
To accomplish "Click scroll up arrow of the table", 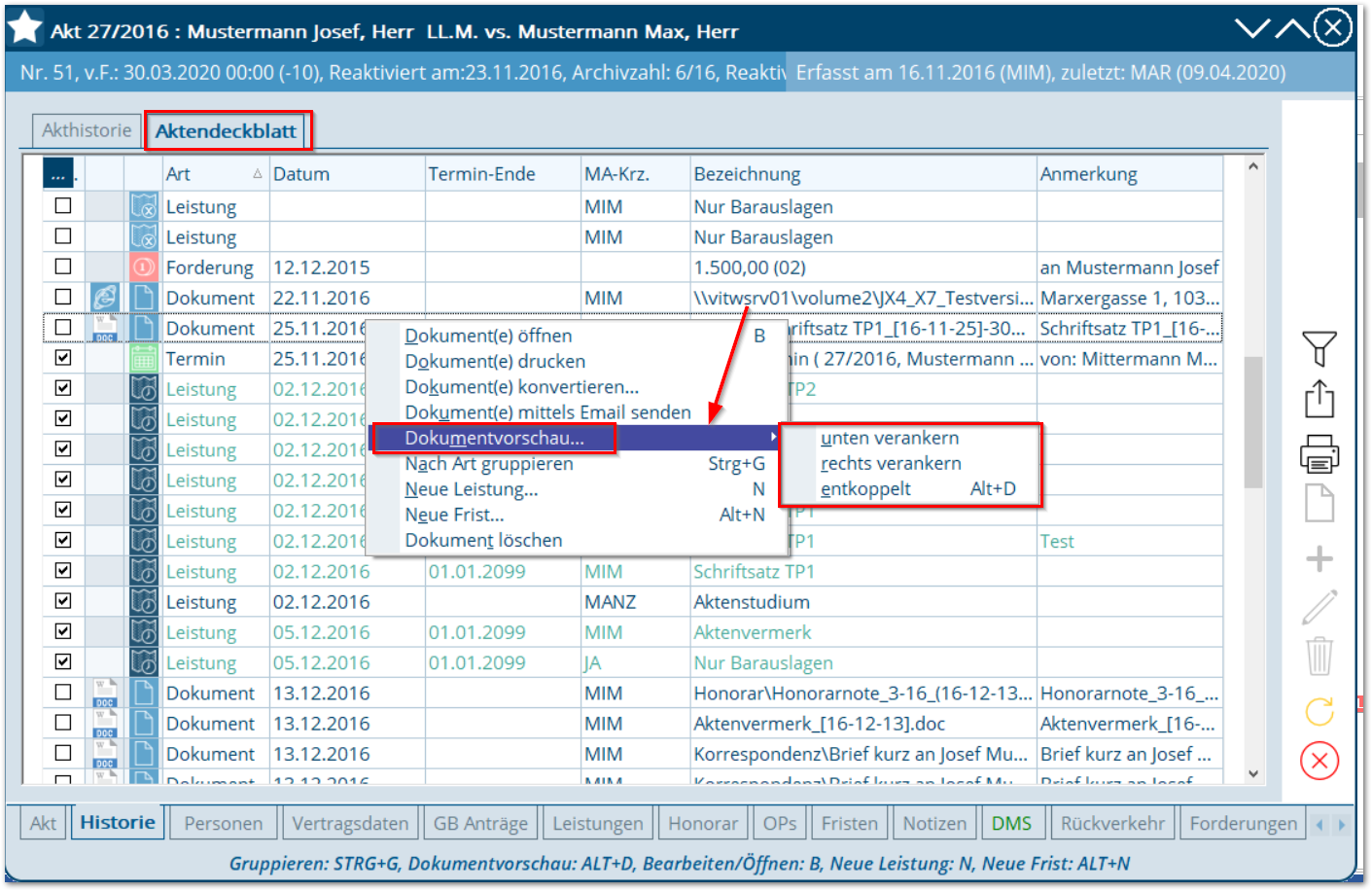I will tap(1253, 166).
